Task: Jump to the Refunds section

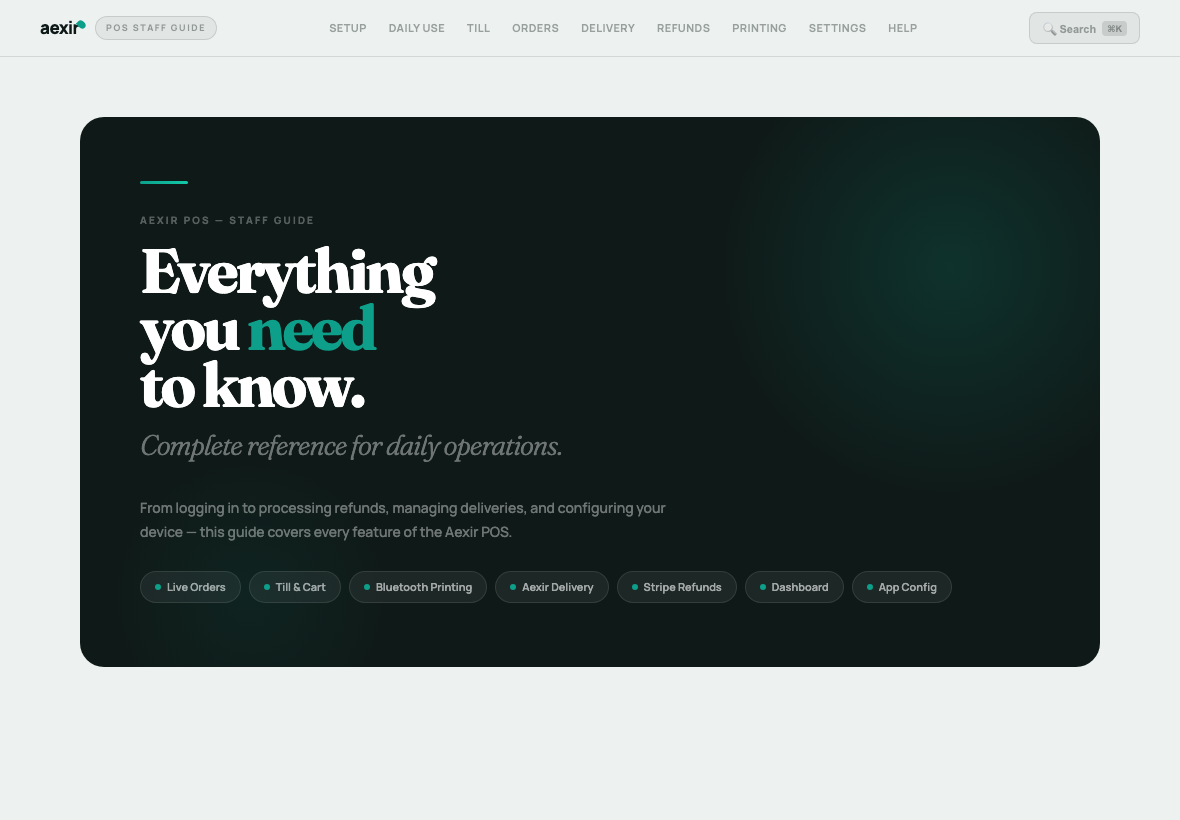Action: (683, 28)
